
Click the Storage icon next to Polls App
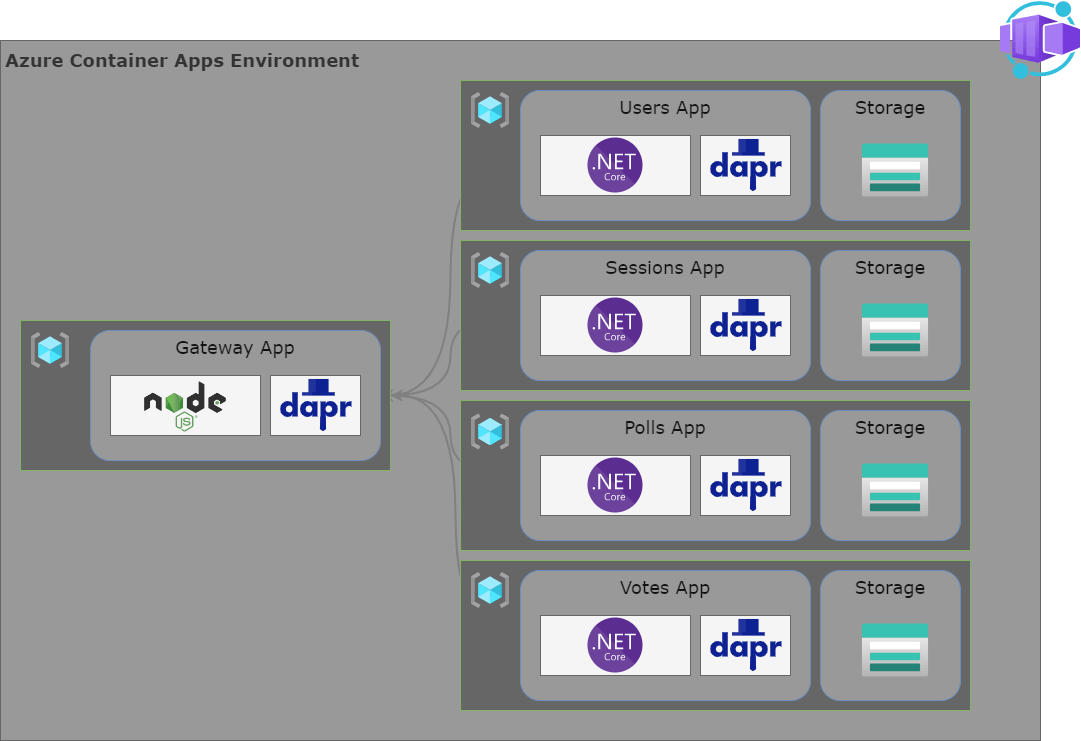coord(893,490)
